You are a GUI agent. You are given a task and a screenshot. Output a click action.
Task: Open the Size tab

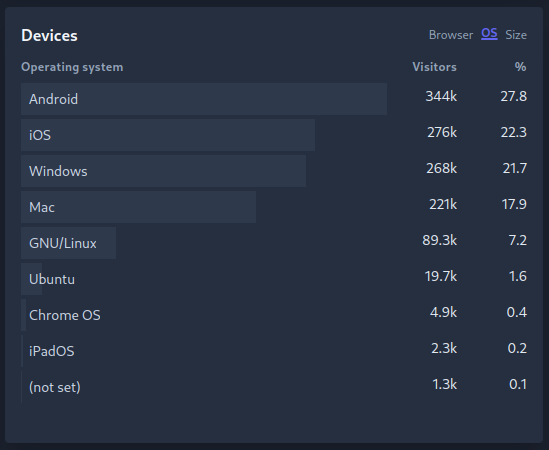(x=516, y=35)
